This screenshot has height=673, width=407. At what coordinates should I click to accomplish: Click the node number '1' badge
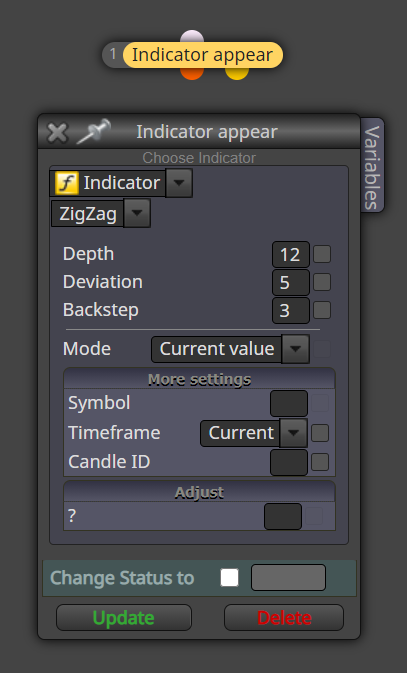click(113, 54)
